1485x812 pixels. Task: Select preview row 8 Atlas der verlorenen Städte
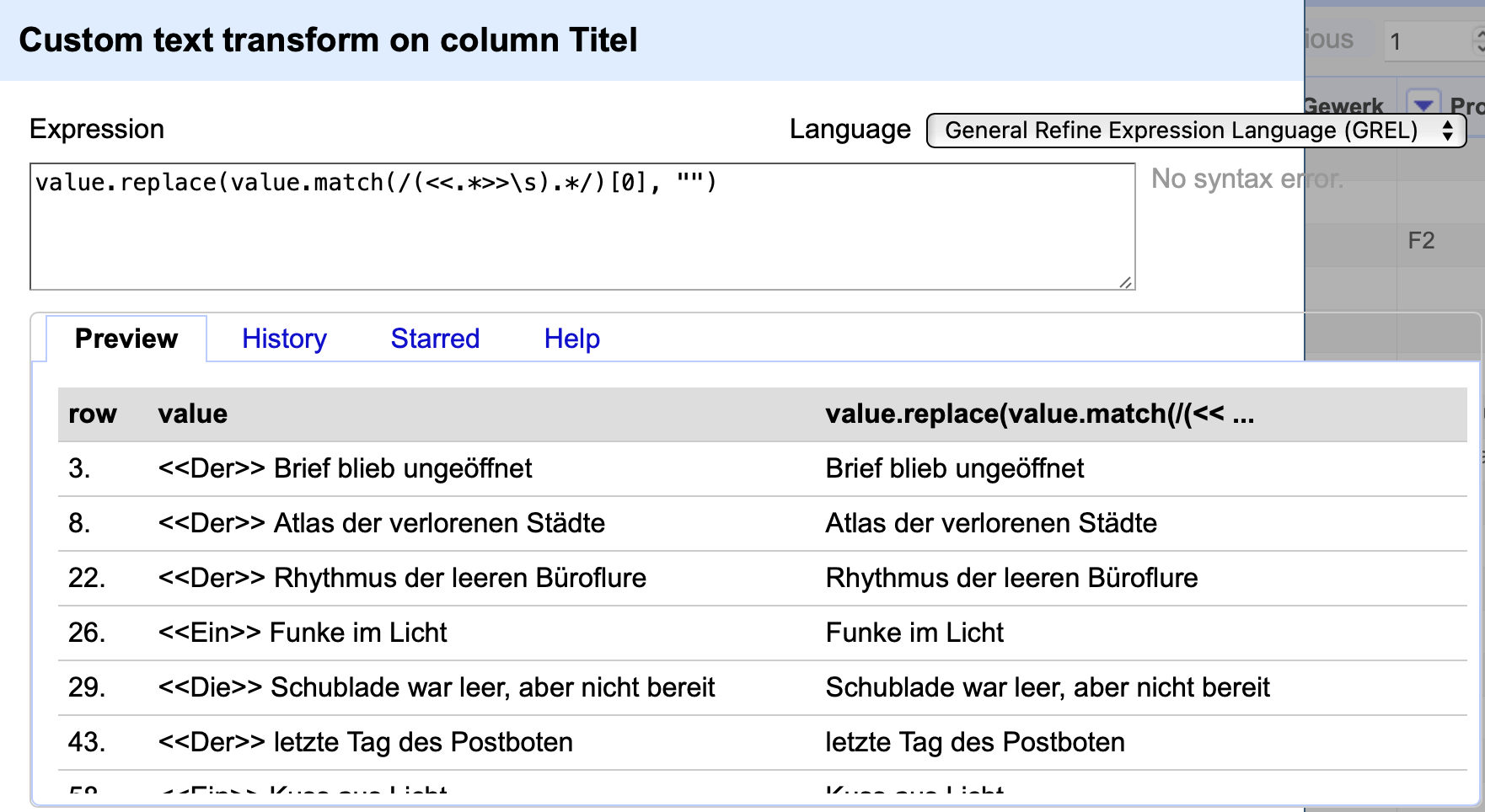[x=763, y=523]
